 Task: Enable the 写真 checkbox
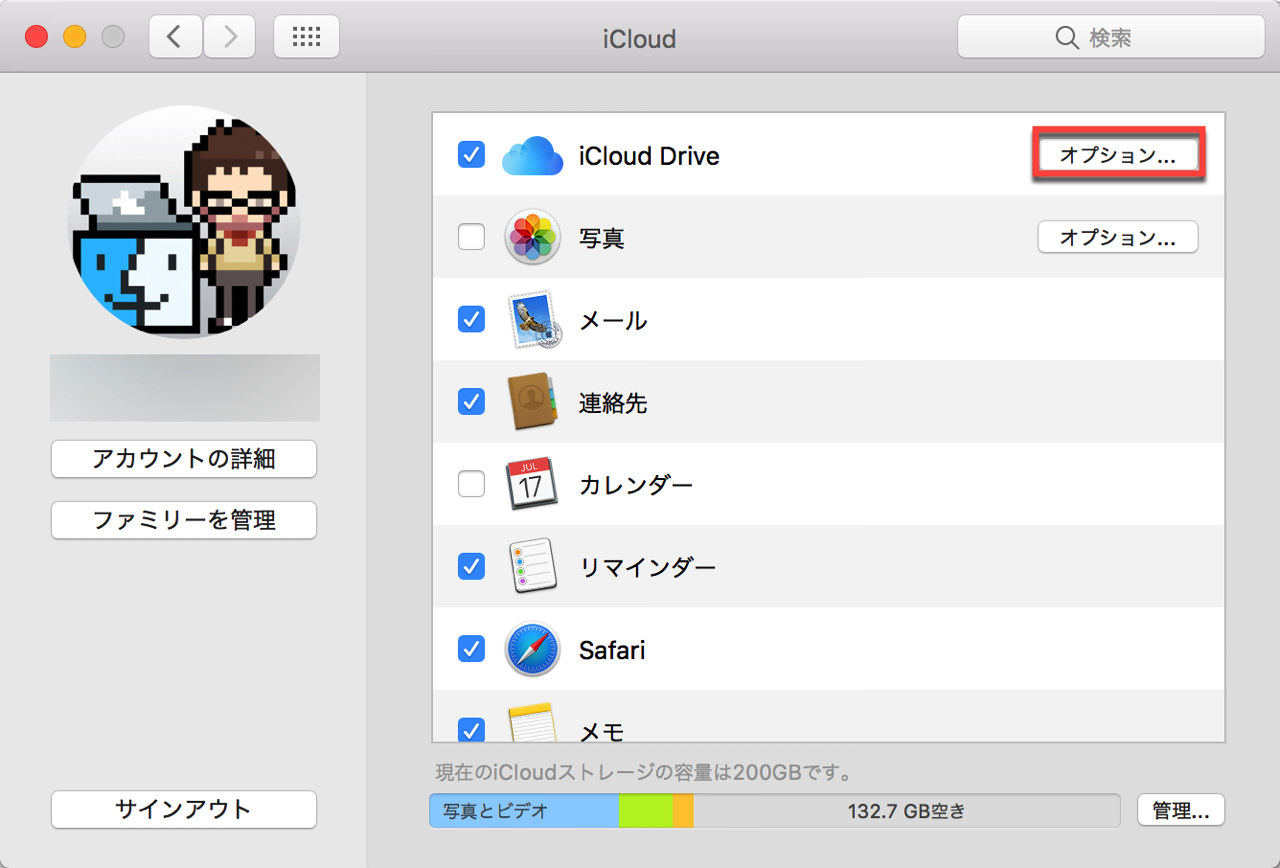471,237
